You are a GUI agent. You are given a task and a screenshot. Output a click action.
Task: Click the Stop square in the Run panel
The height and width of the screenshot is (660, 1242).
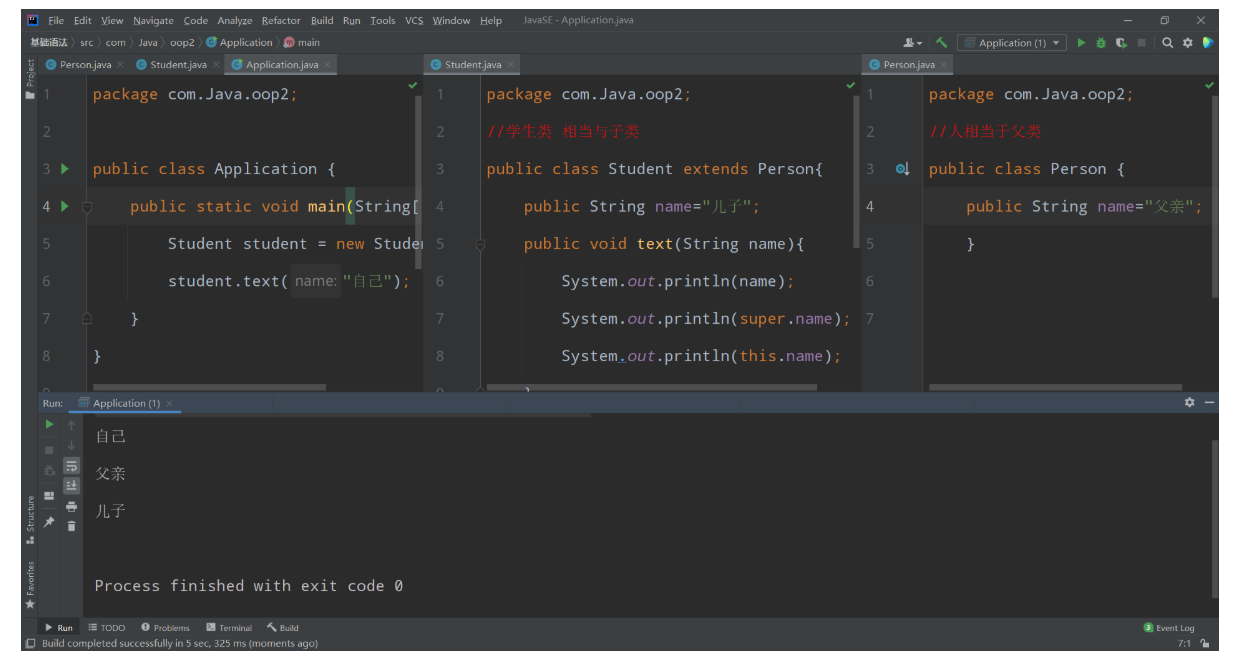(49, 450)
